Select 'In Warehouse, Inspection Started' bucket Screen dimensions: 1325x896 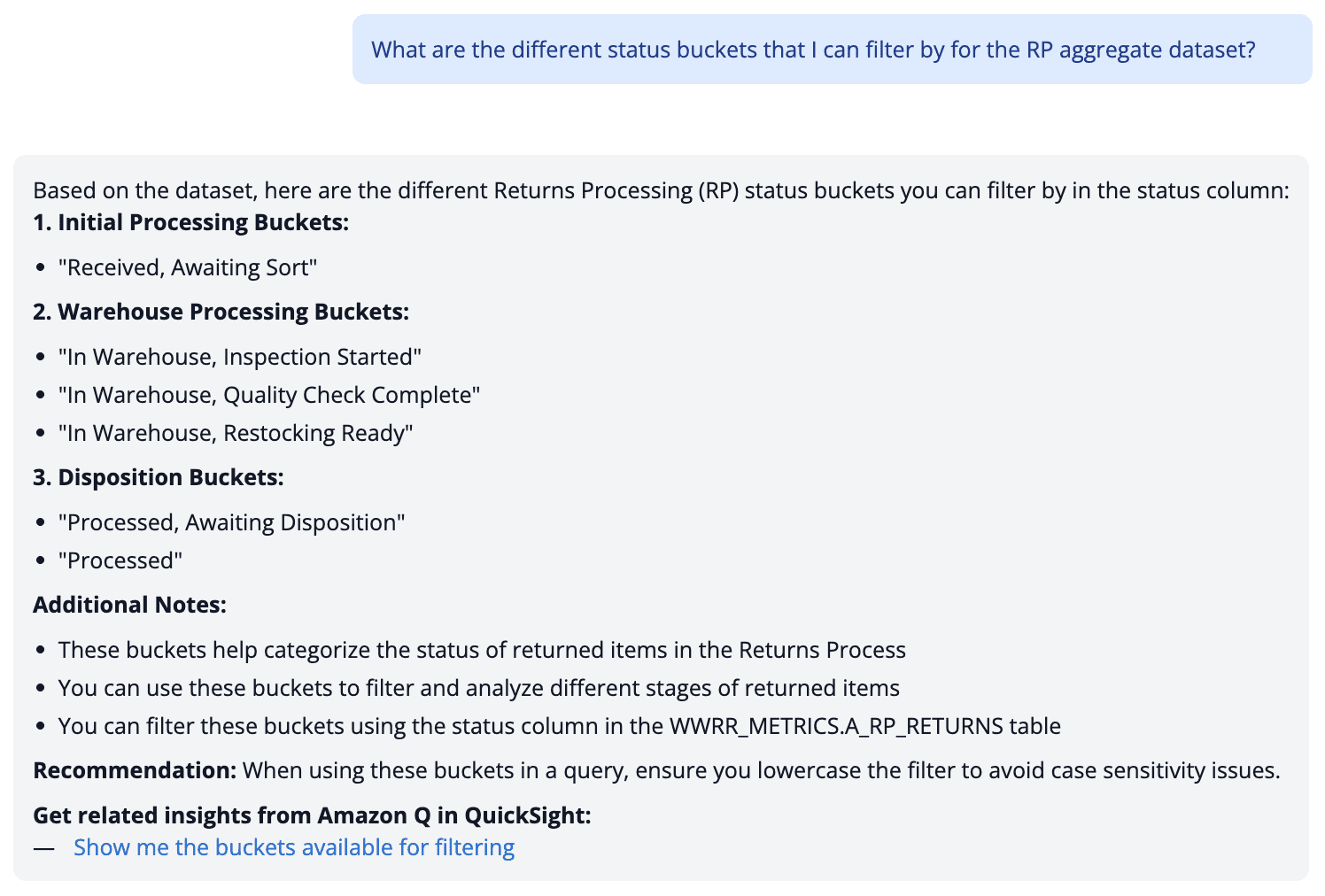pyautogui.click(x=239, y=357)
